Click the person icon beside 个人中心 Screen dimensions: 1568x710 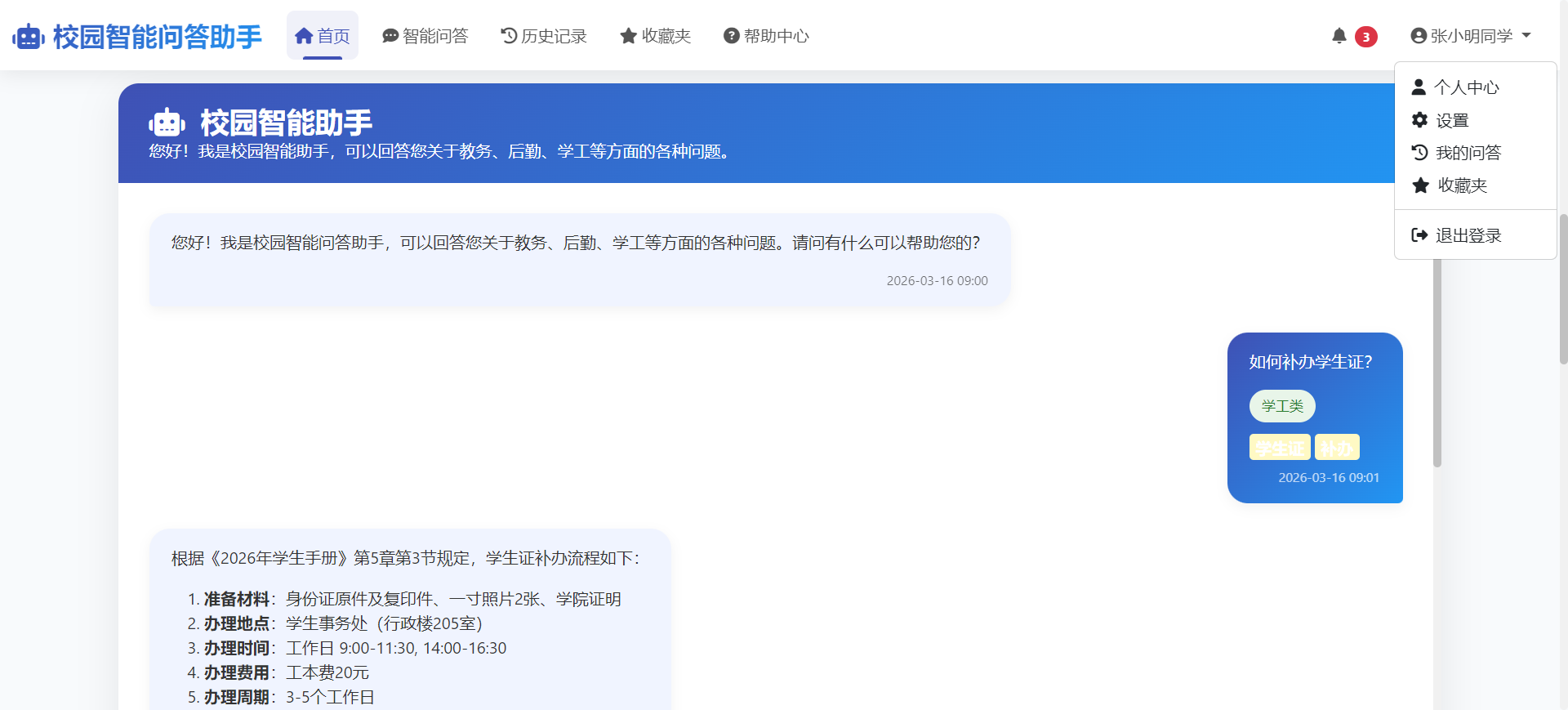click(x=1419, y=87)
